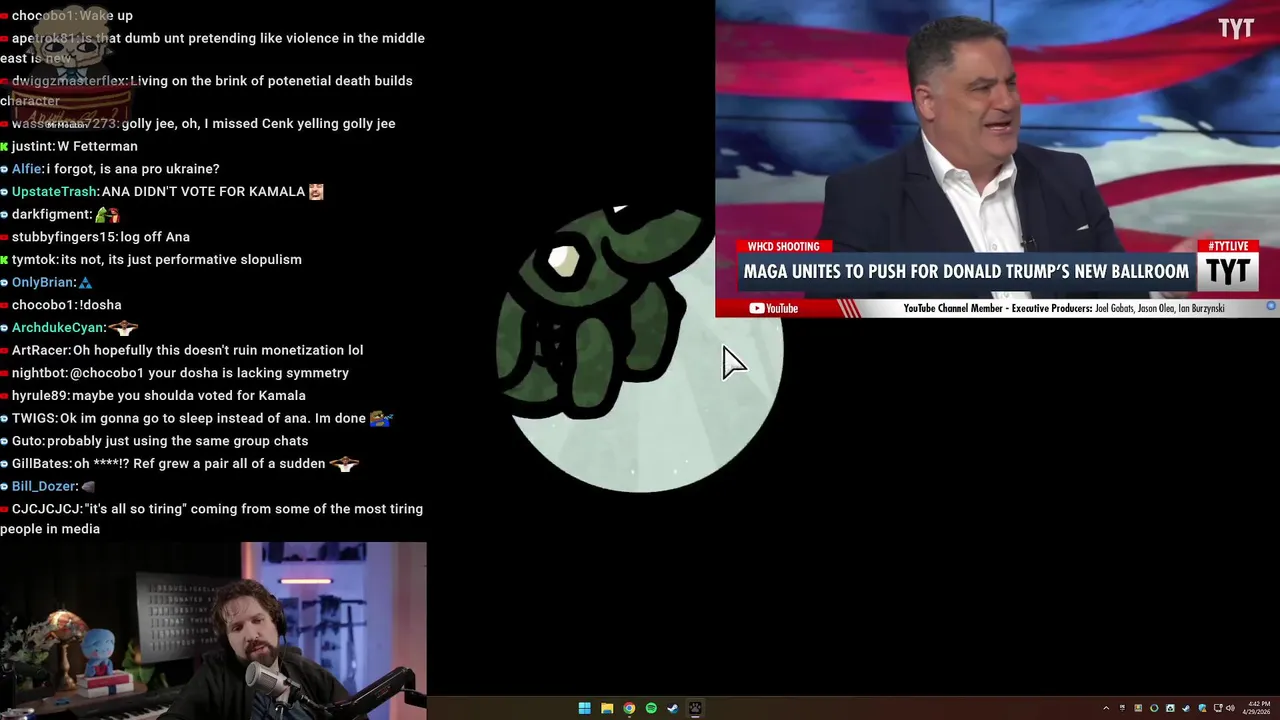Open File Explorer from taskbar
Image resolution: width=1280 pixels, height=720 pixels.
coord(607,708)
